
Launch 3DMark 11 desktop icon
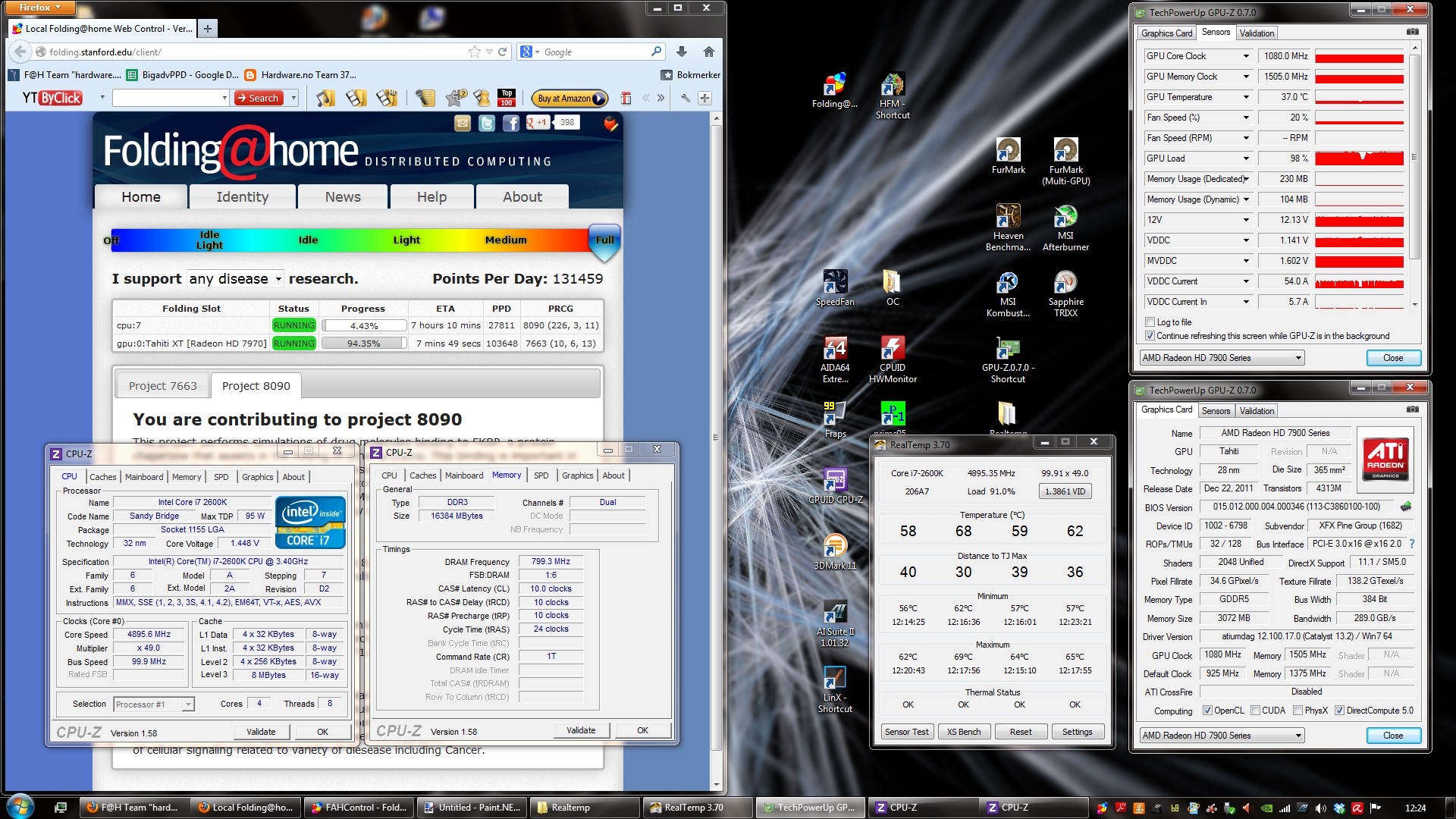click(835, 552)
